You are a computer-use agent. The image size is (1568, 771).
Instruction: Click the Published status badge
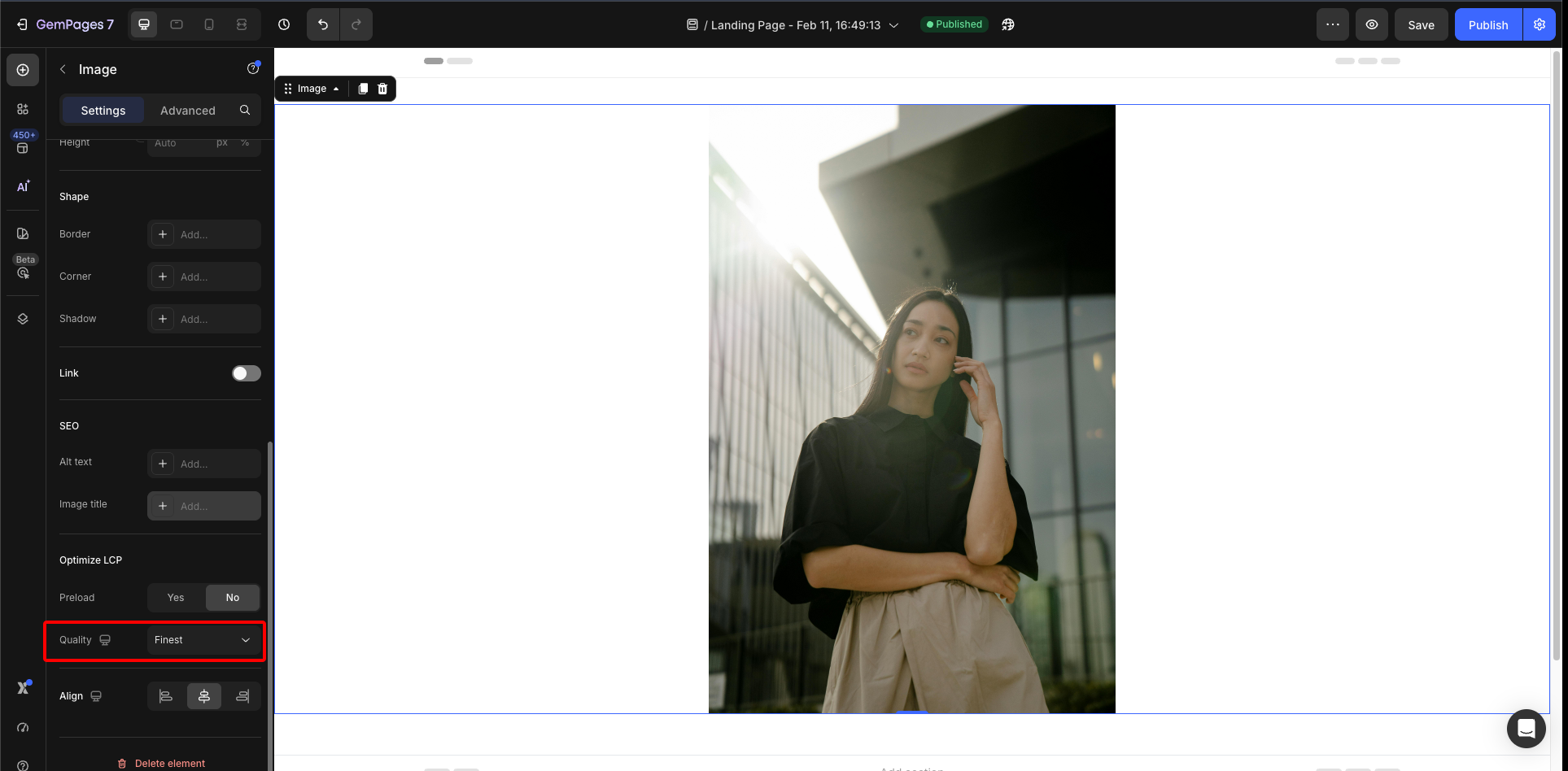coord(954,24)
